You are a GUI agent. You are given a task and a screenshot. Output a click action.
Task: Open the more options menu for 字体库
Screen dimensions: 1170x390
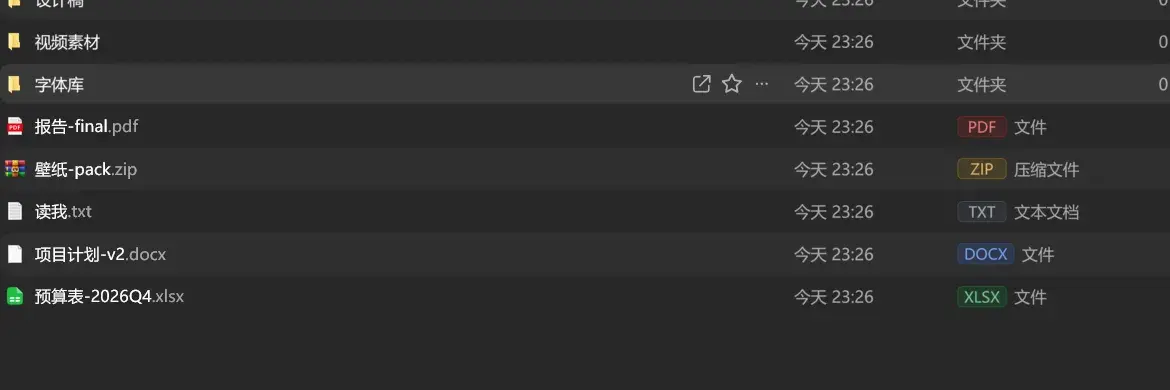(x=762, y=84)
